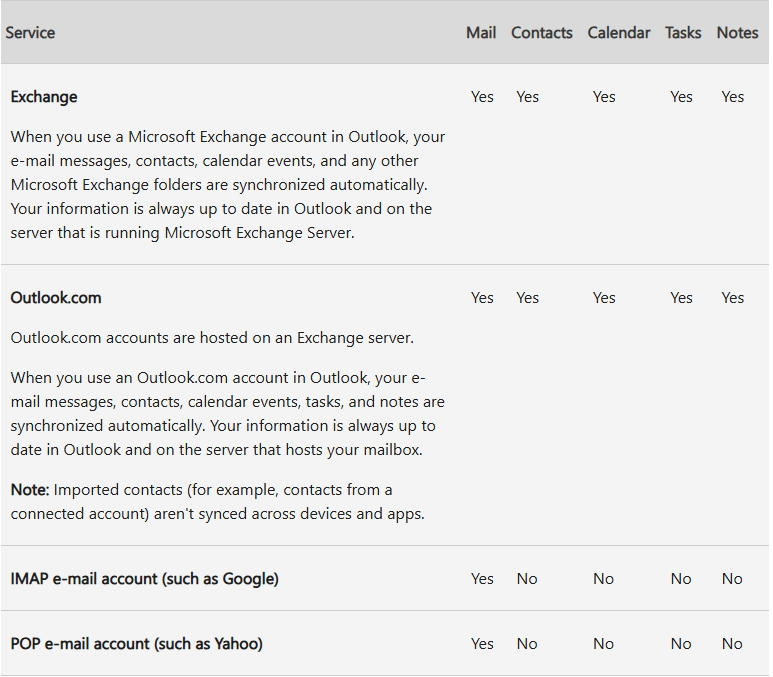Click the bold Exchange service title
The width and height of the screenshot is (773, 677).
pyautogui.click(x=44, y=97)
